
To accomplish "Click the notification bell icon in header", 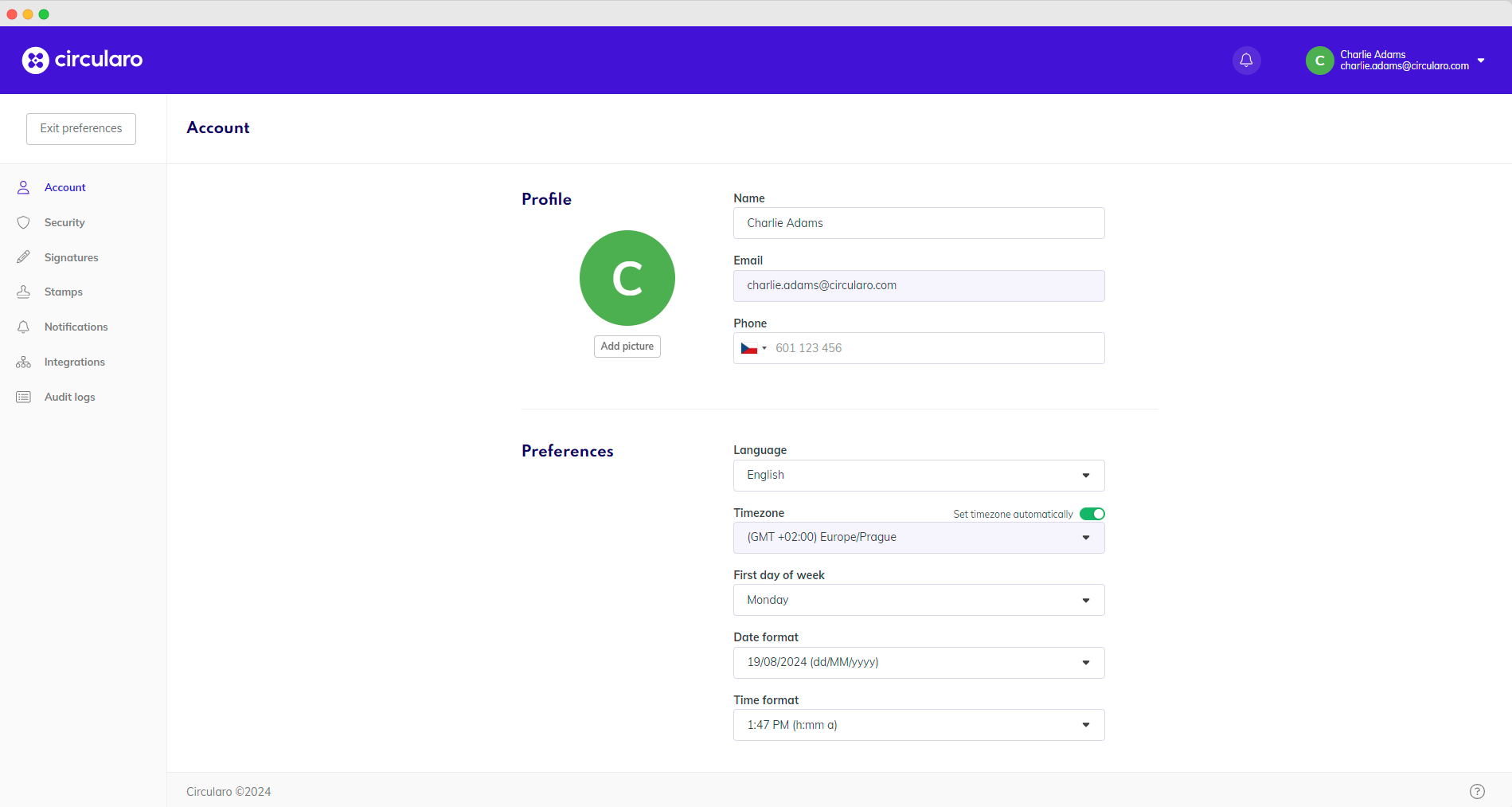I will point(1246,61).
